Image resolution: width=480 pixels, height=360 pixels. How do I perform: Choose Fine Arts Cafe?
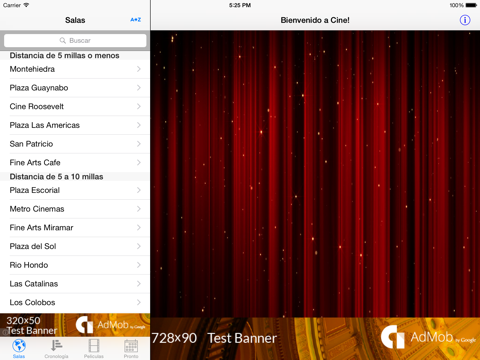point(75,162)
